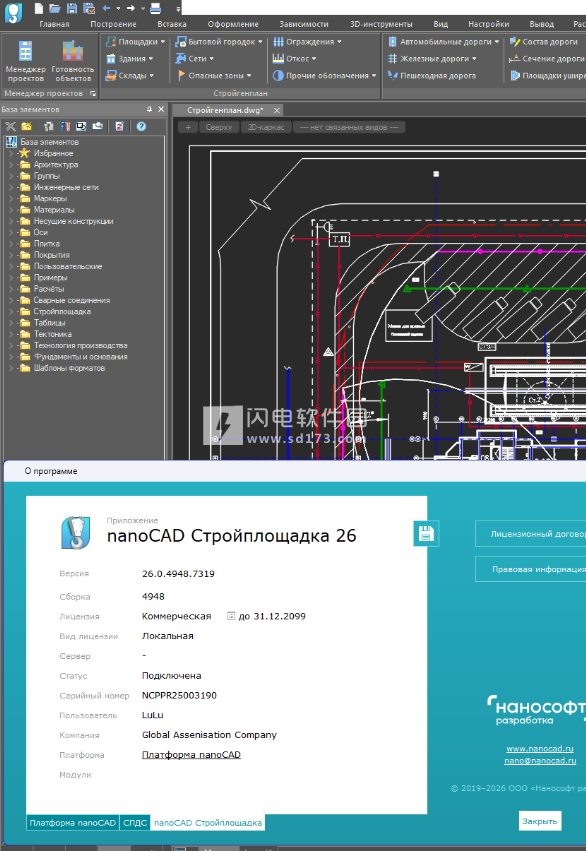Click the blue monitor icon in База элементов toolbar
The image size is (586, 851).
point(81,126)
